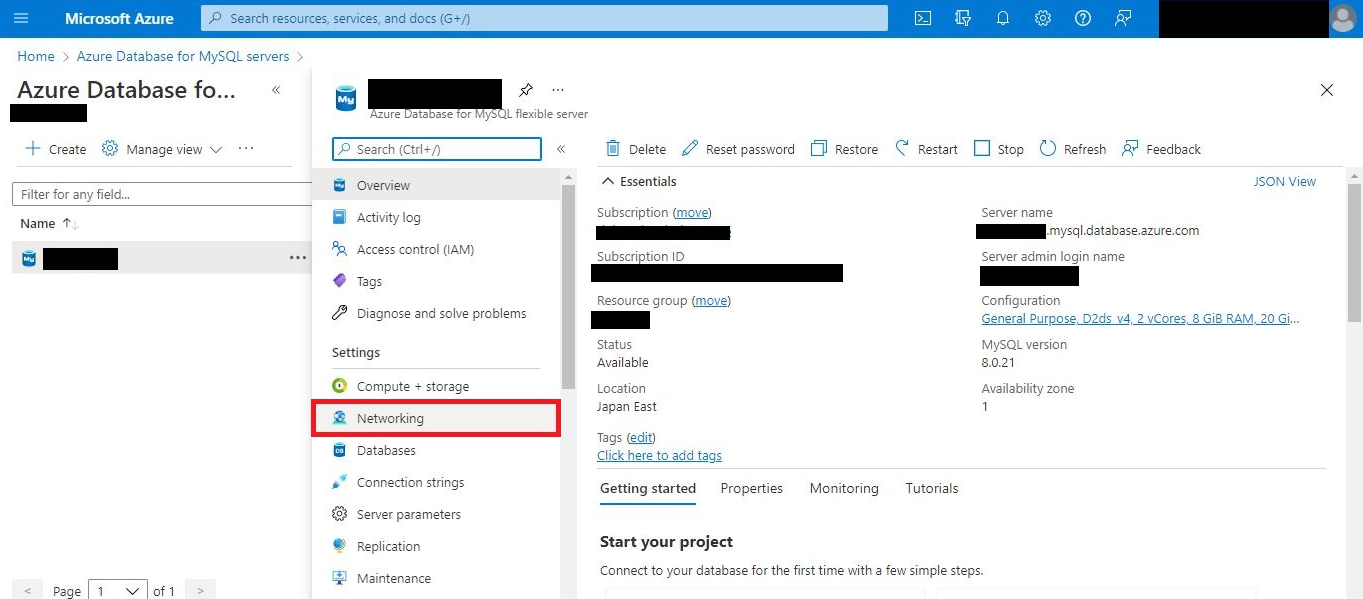Click Home breadcrumb
1363x599 pixels.
[36, 56]
